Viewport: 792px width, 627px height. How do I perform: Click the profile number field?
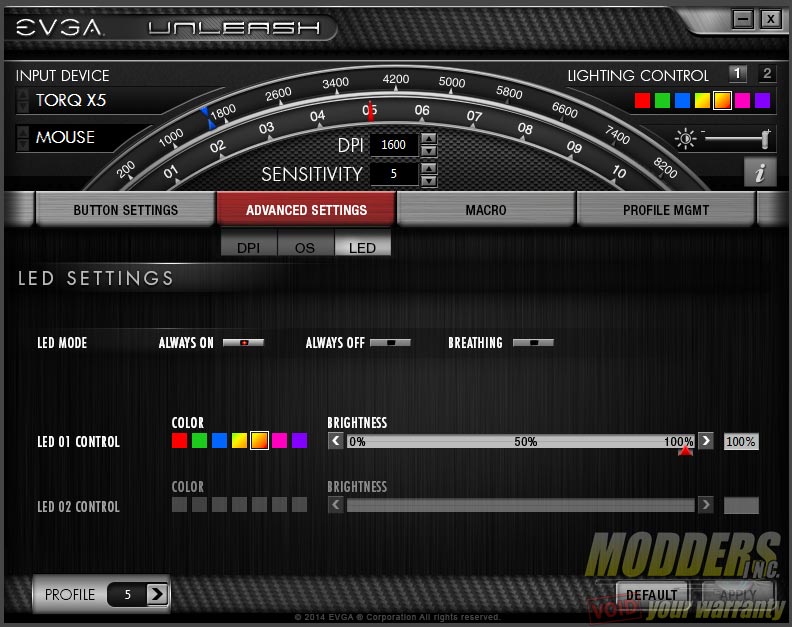[127, 594]
